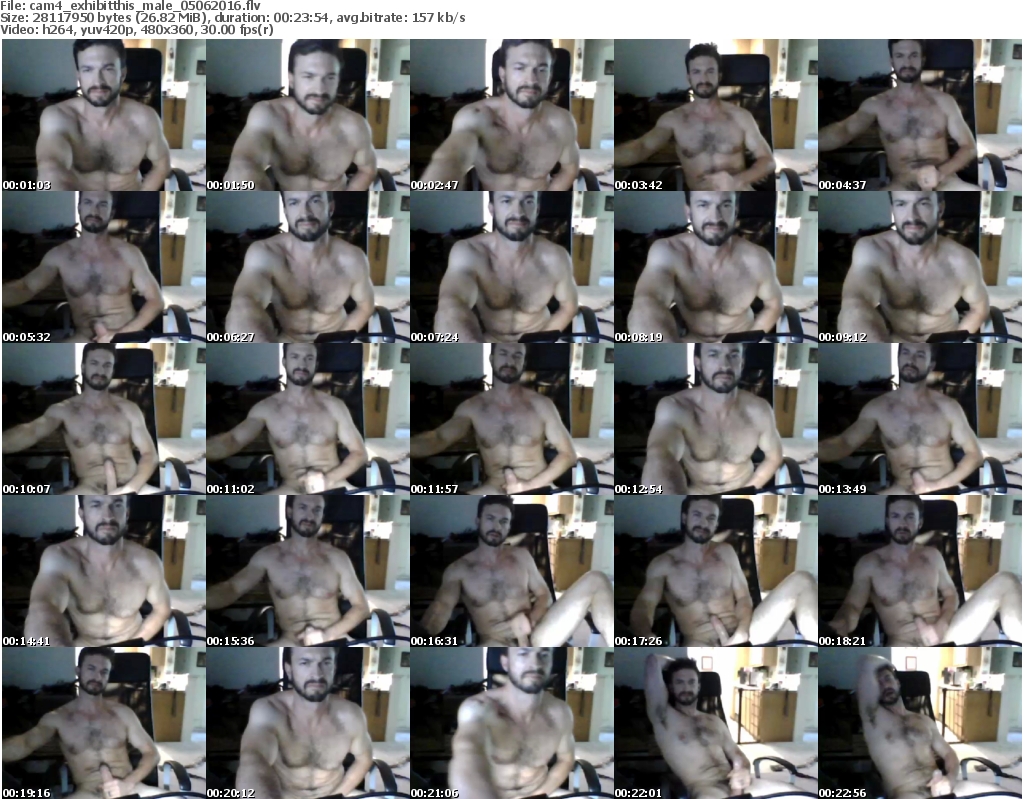The image size is (1024, 799).
Task: Select the frame stamped 00:10:07
Action: [x=104, y=419]
